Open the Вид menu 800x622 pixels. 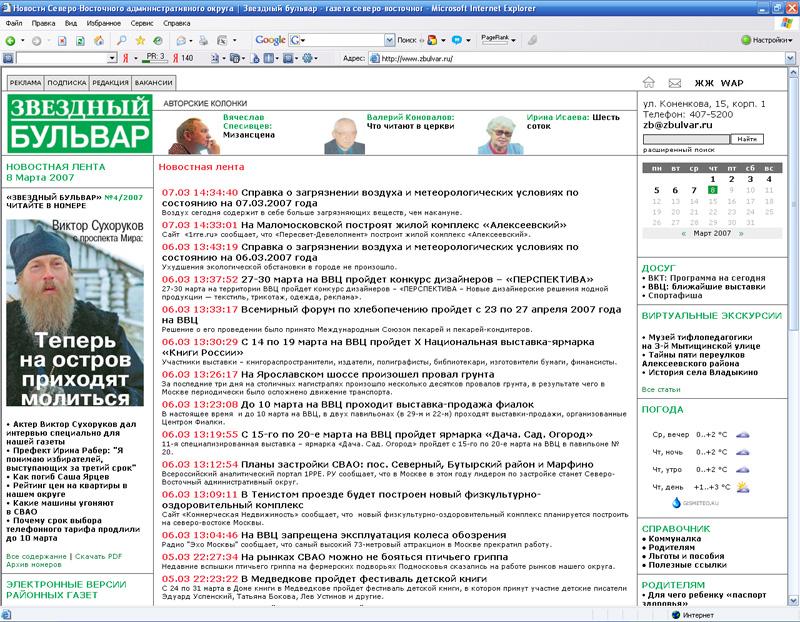(71, 23)
